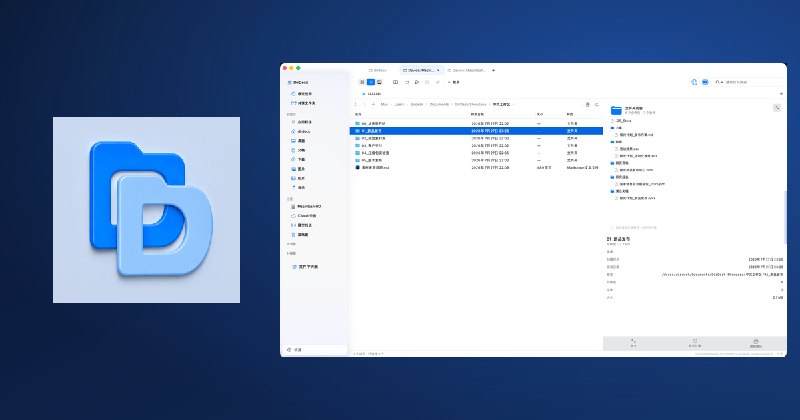Sort by the Size column header
Image resolution: width=800 pixels, height=420 pixels.
coord(540,114)
